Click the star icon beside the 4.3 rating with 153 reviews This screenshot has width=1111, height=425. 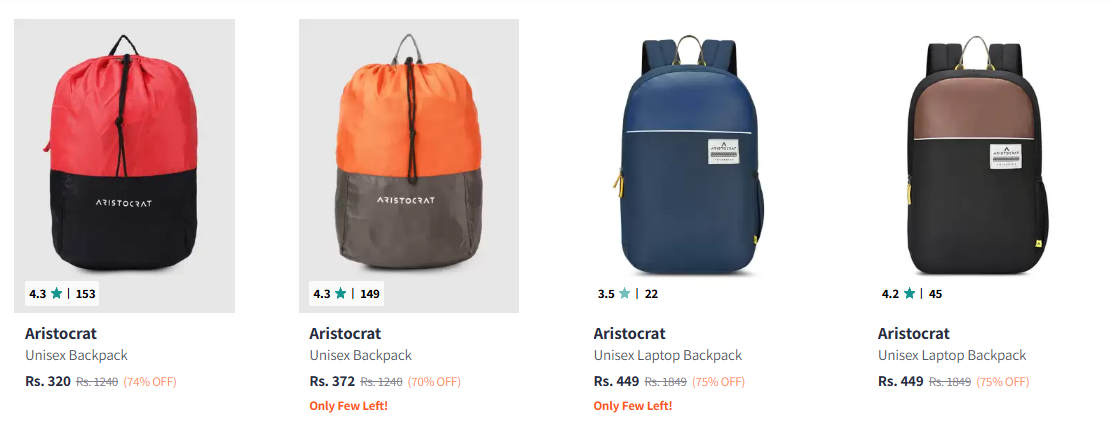[x=56, y=294]
